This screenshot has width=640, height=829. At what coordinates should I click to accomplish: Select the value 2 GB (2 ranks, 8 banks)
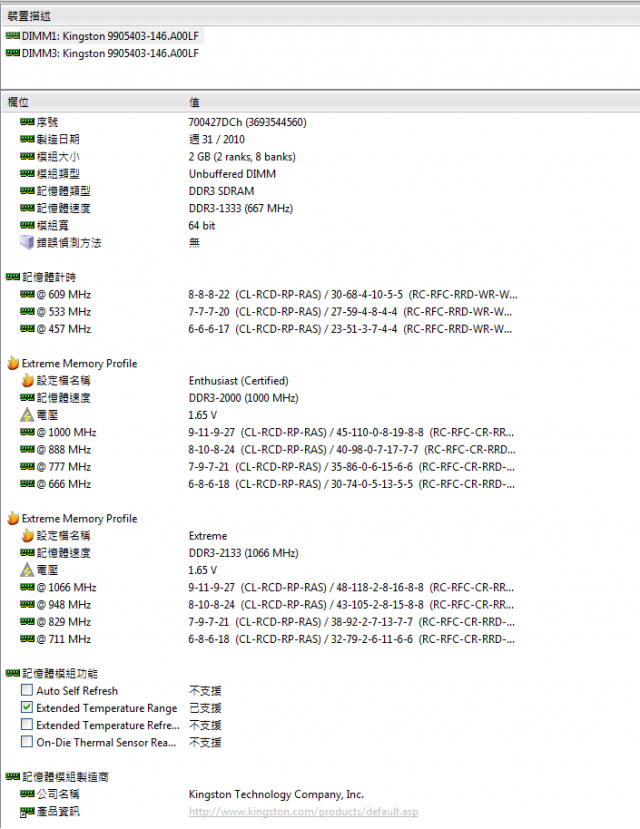click(x=242, y=156)
